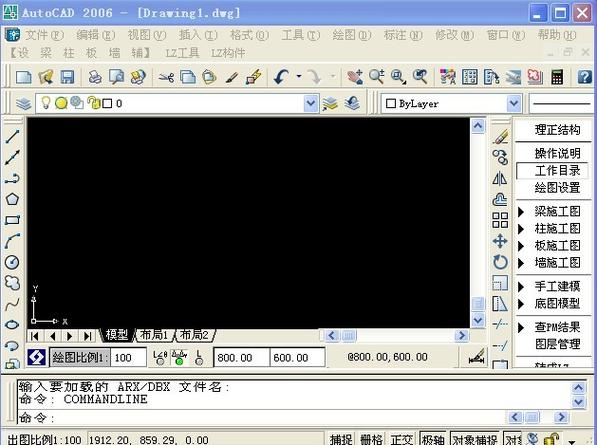
Task: Switch to the 布局2 tab
Action: (194, 335)
